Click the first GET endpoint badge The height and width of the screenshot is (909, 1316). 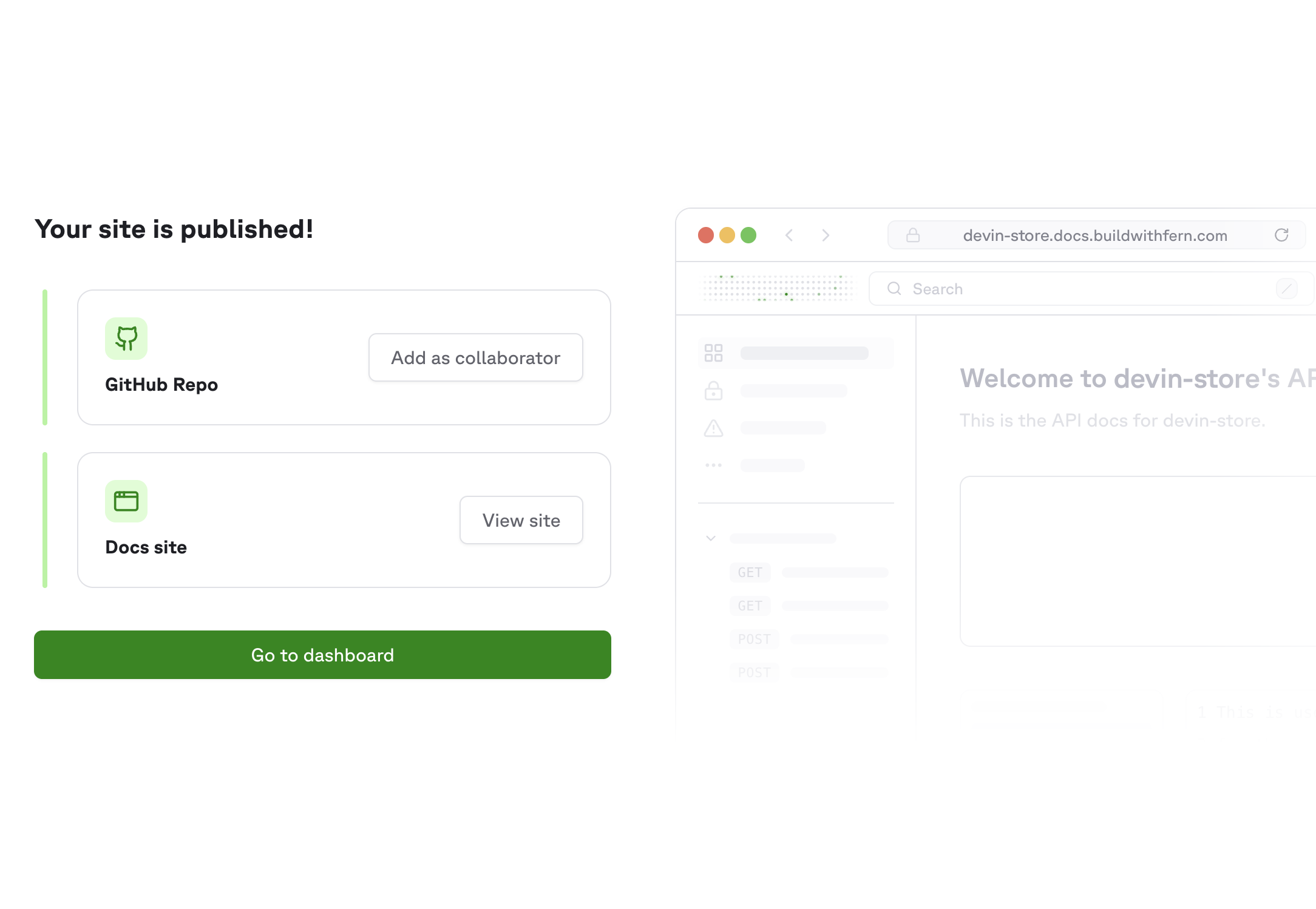750,572
